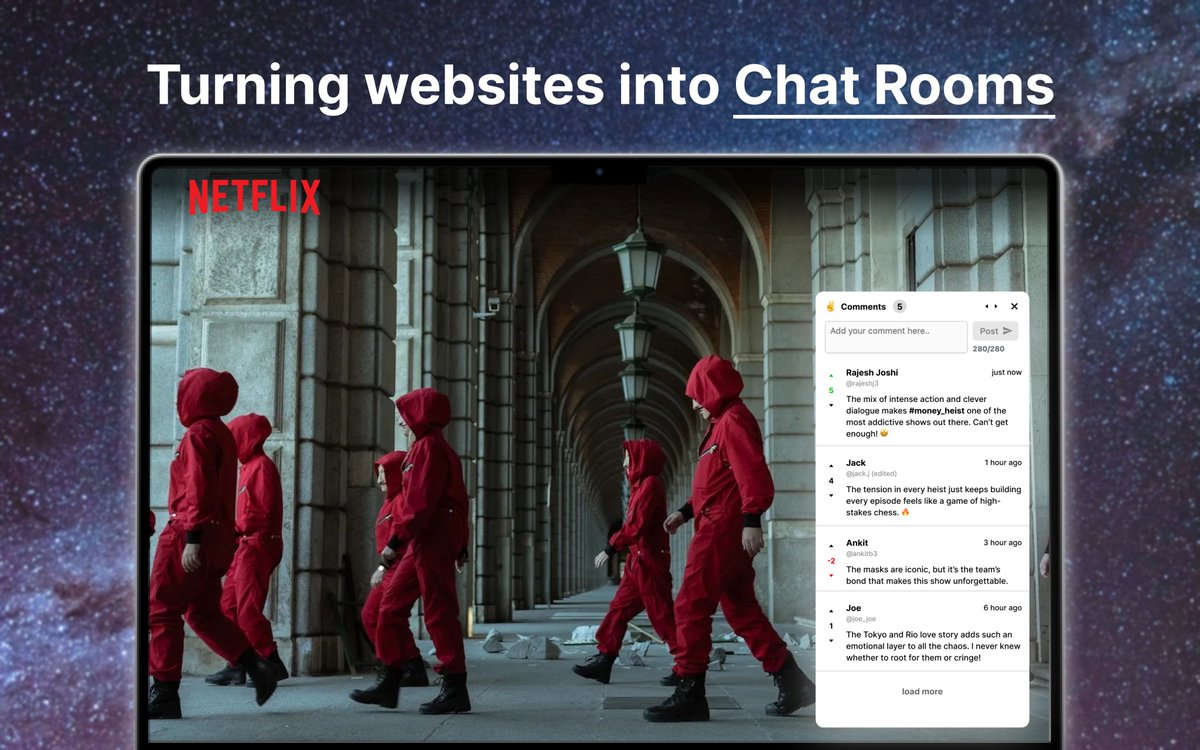Click the Netflix logo

click(x=254, y=197)
